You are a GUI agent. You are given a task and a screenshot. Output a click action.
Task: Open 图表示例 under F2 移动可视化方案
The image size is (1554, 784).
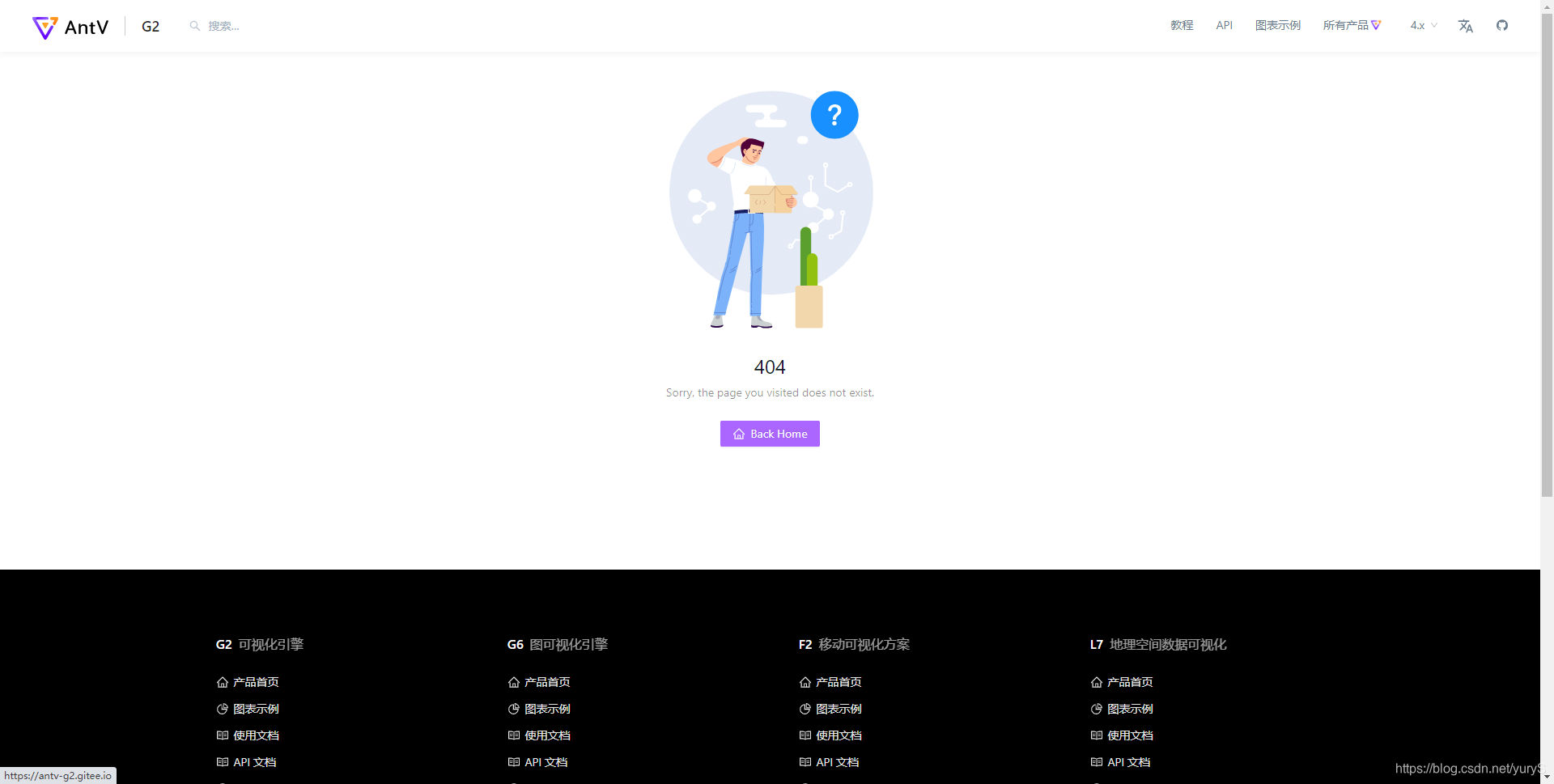[x=838, y=709]
